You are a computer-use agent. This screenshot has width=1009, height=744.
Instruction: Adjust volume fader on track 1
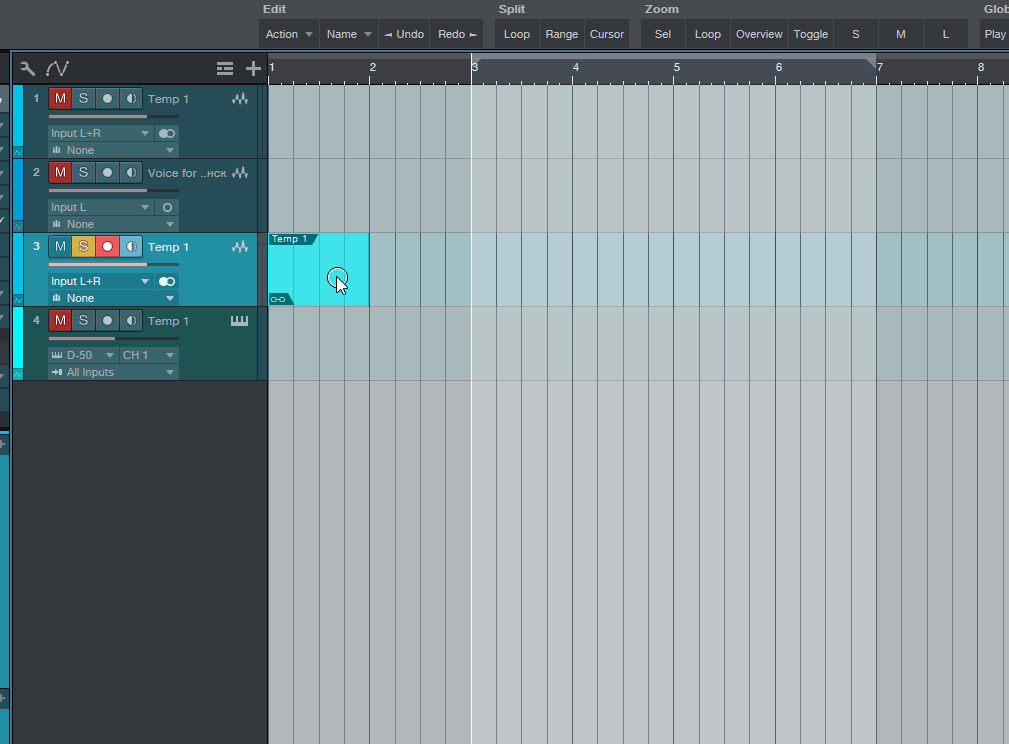(x=114, y=116)
